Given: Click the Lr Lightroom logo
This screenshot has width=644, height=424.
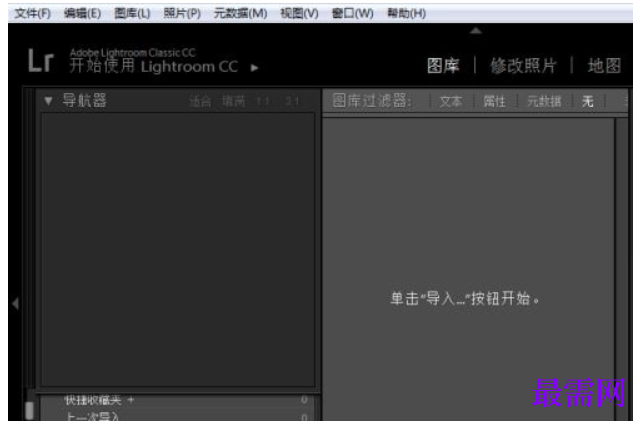Looking at the screenshot, I should click(x=41, y=61).
